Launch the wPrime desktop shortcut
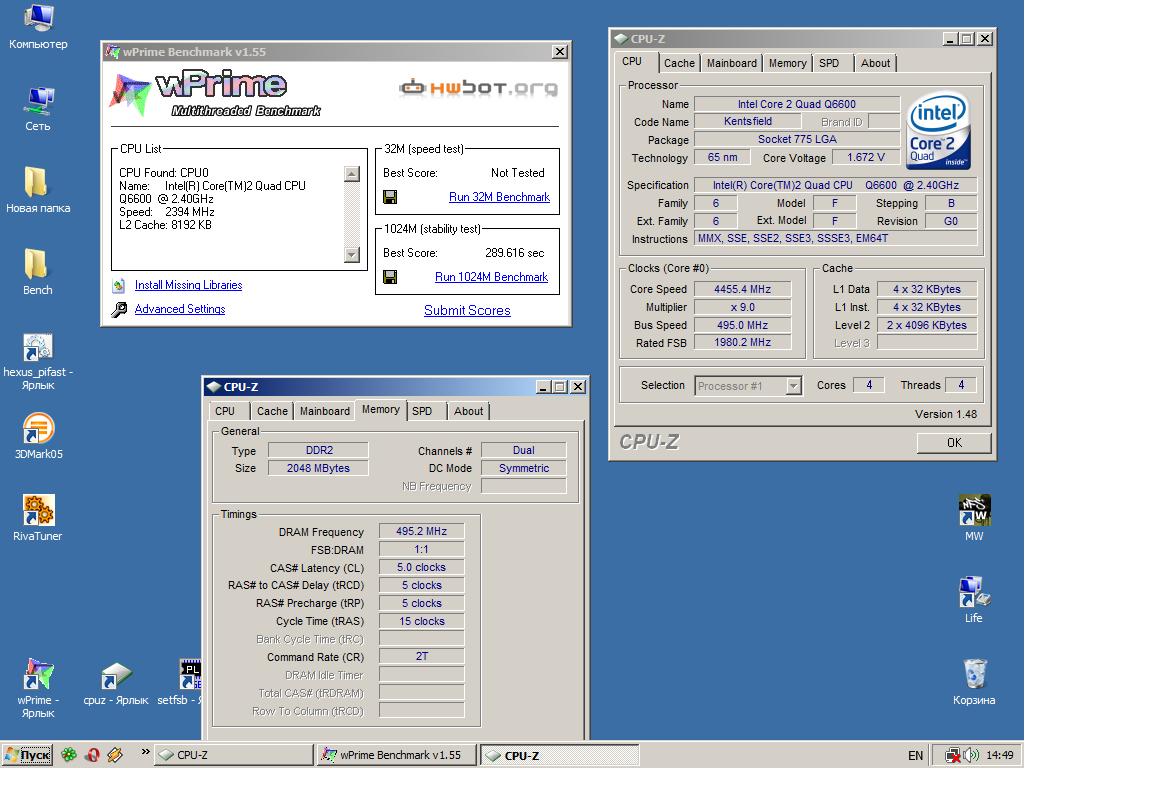The height and width of the screenshot is (805, 1155). click(x=38, y=688)
